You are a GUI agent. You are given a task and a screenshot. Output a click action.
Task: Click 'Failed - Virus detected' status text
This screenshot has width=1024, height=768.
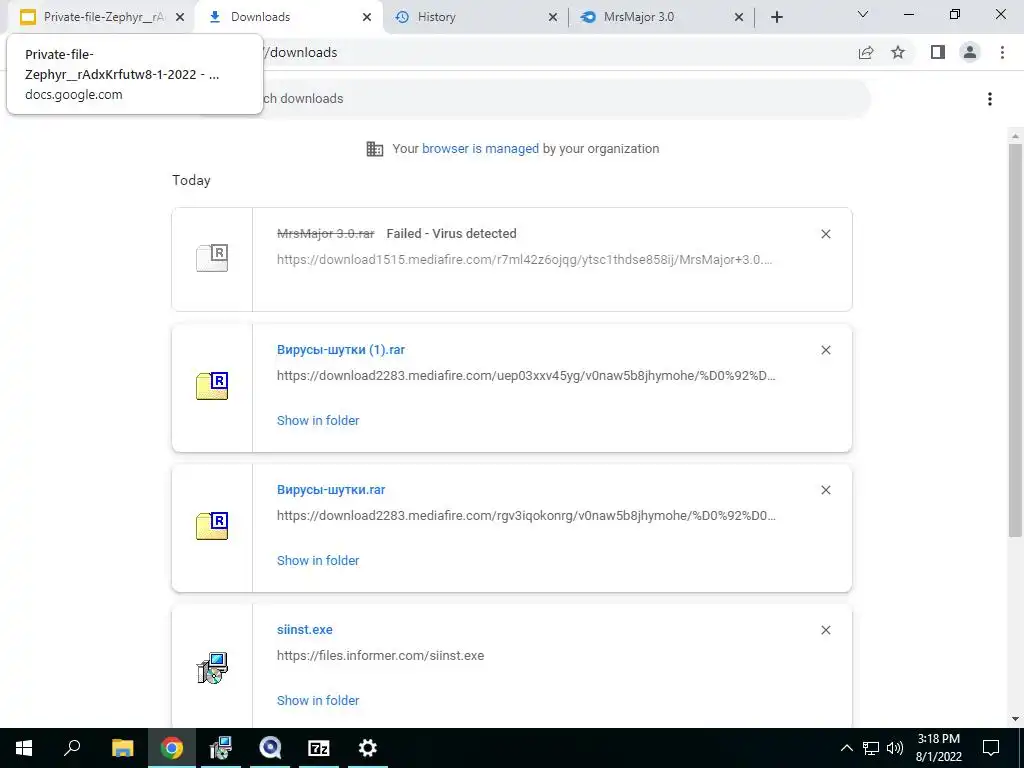coord(451,234)
